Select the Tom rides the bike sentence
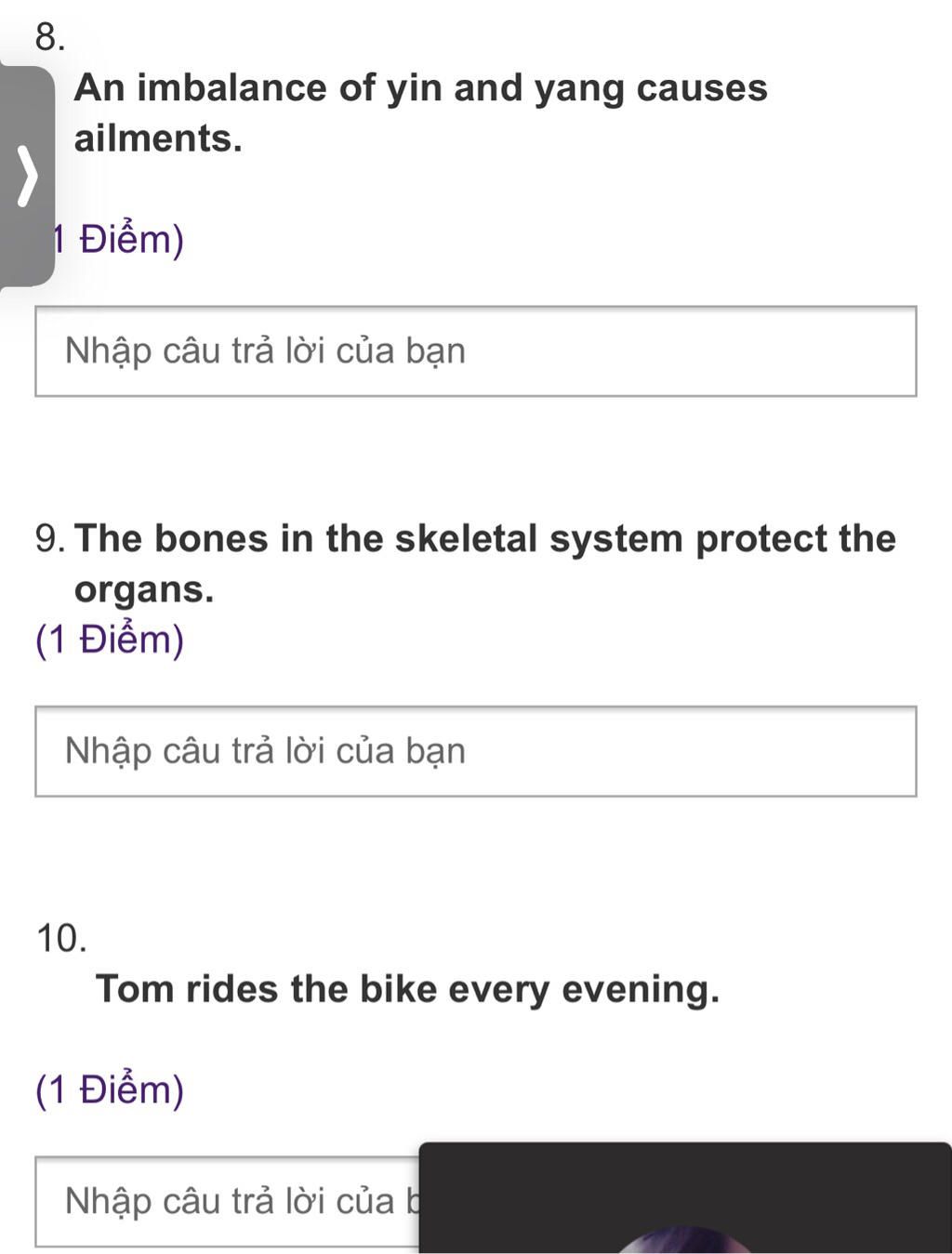Screen dimensions: 952x1254 tap(408, 989)
